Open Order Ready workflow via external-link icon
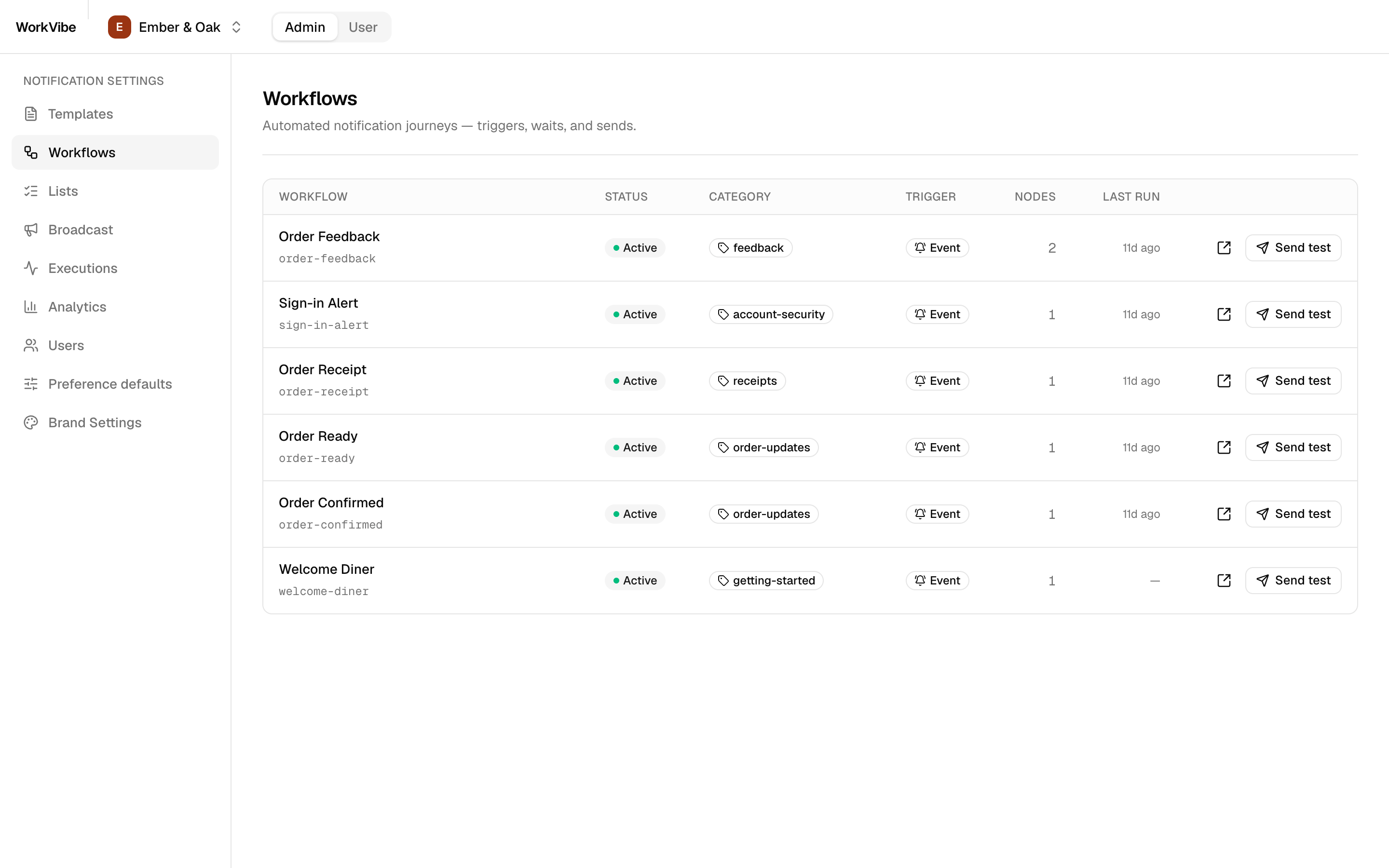The width and height of the screenshot is (1389, 868). click(1224, 447)
